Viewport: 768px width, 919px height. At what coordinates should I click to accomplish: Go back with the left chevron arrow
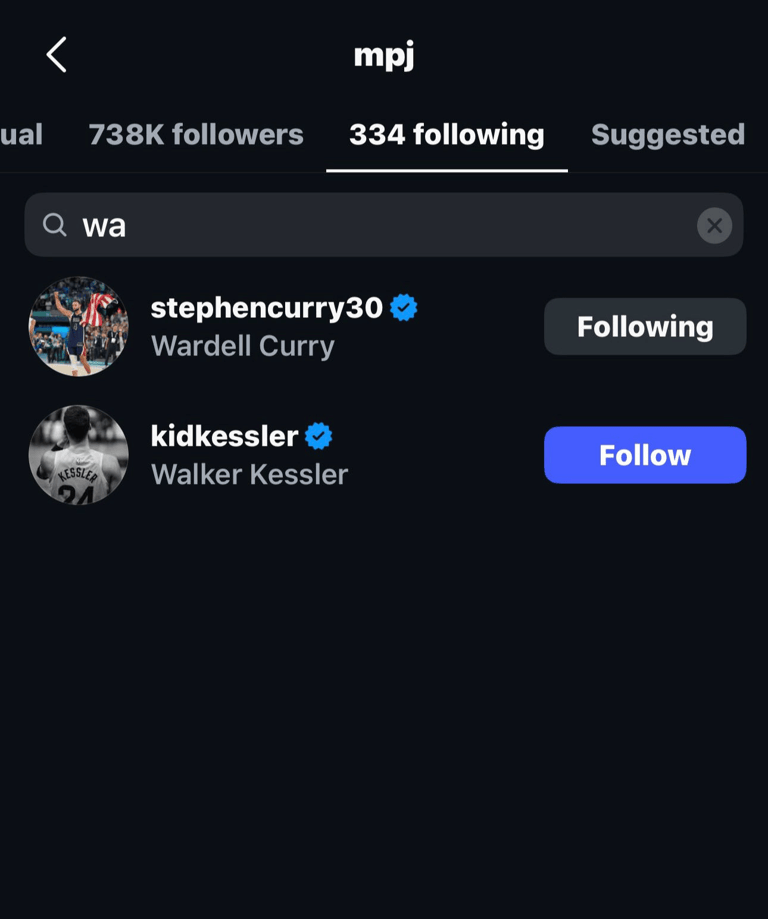click(x=57, y=55)
